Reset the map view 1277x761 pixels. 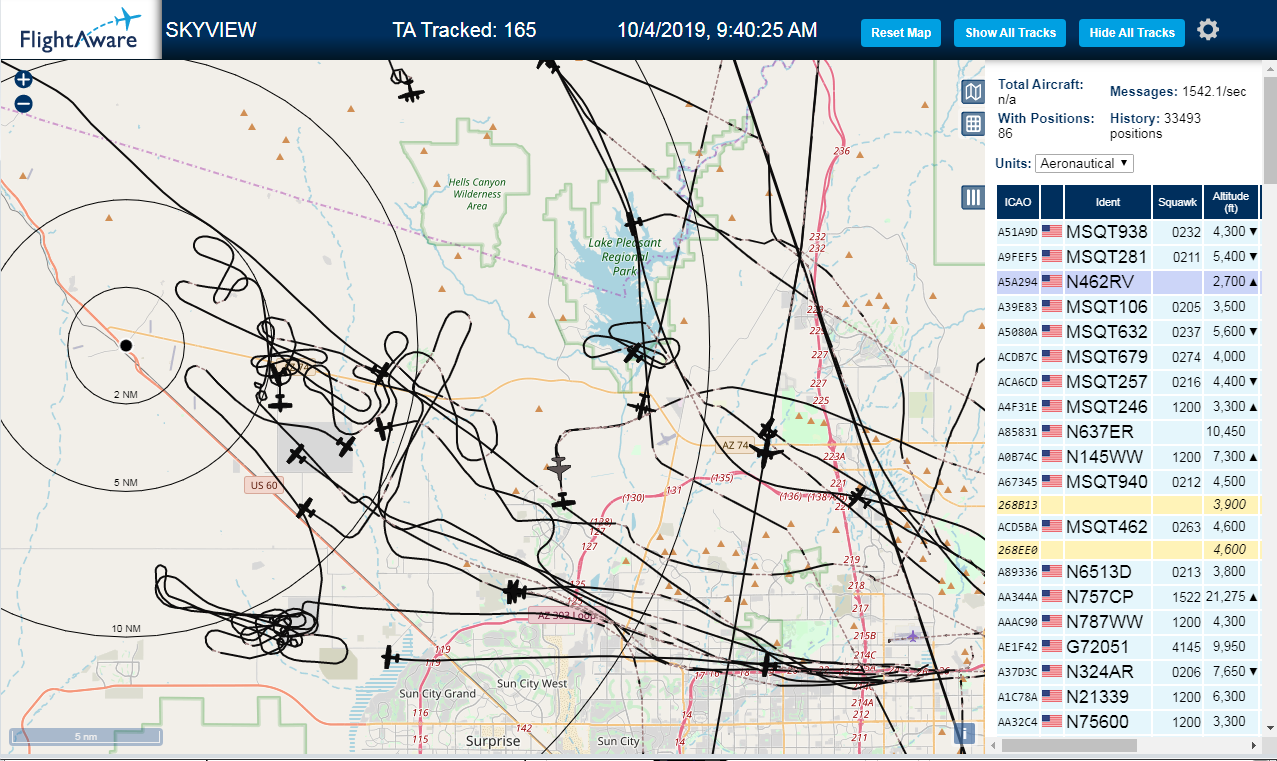click(901, 33)
